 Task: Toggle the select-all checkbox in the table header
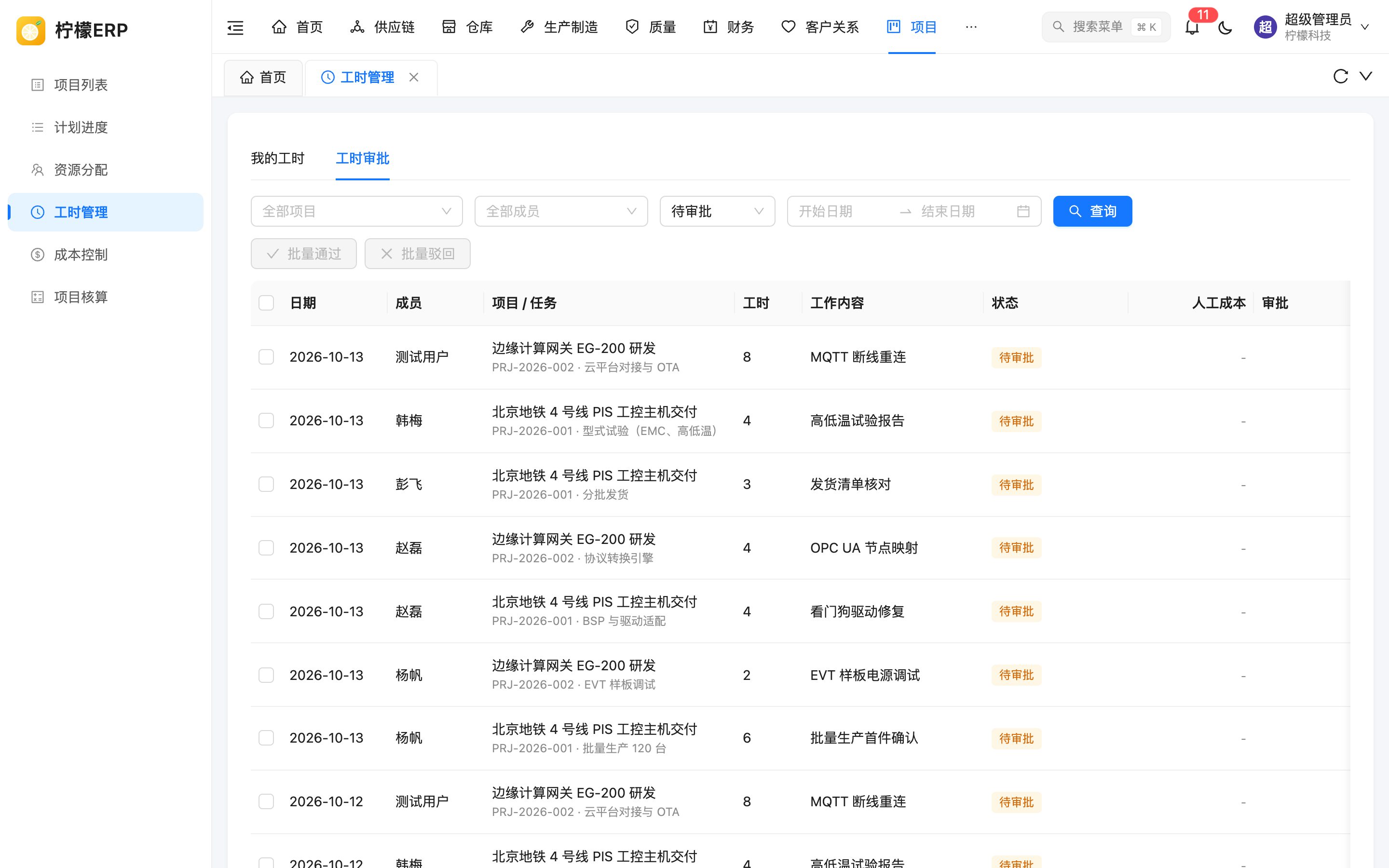point(266,303)
